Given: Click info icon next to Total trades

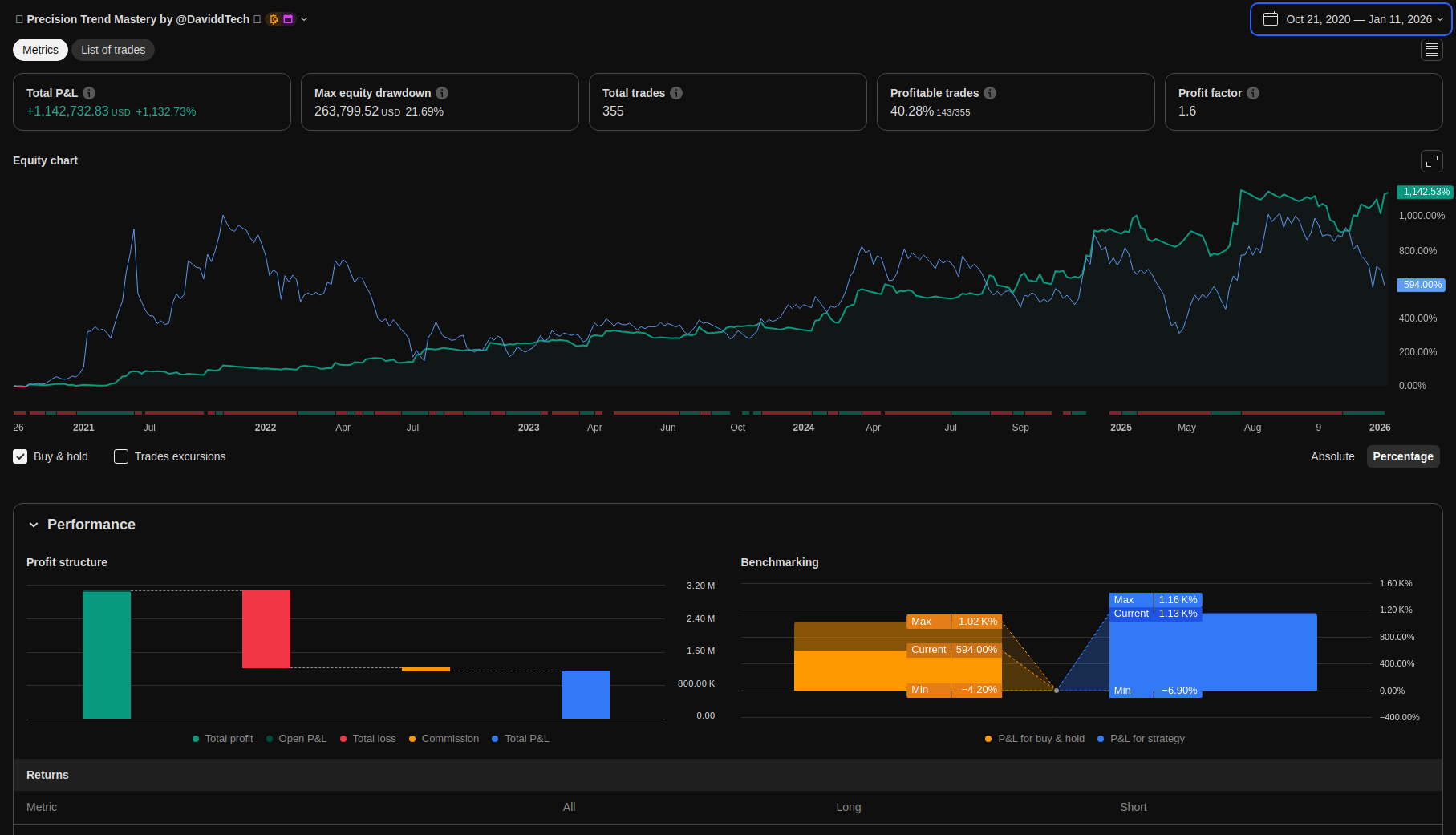Looking at the screenshot, I should click(676, 93).
